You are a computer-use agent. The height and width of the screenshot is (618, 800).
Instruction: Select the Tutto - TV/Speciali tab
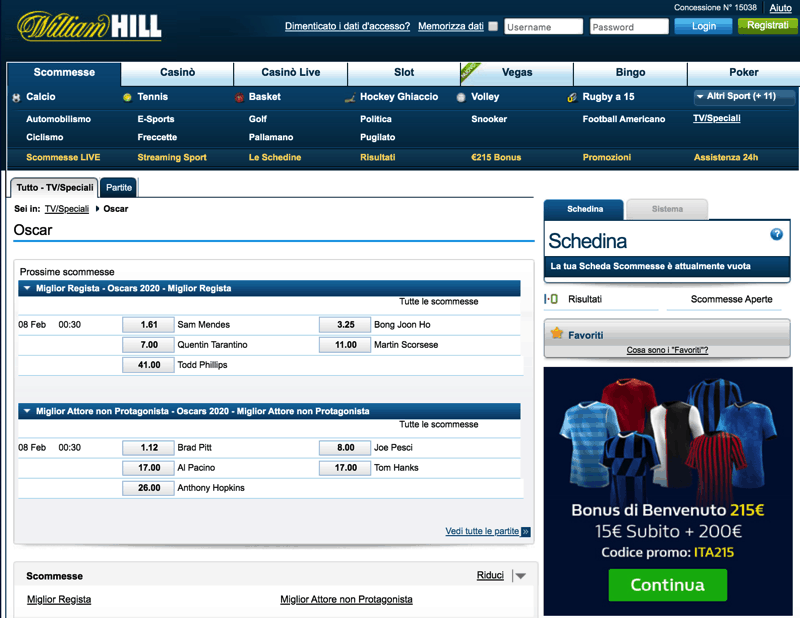coord(55,187)
